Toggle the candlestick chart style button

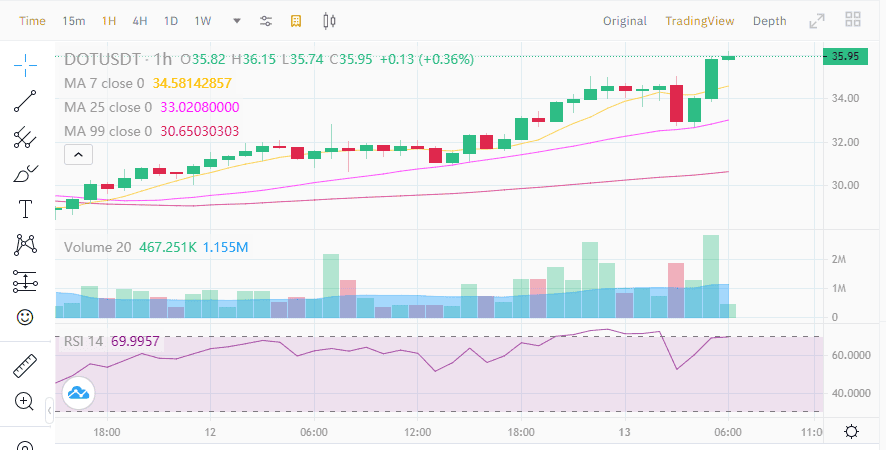click(329, 21)
